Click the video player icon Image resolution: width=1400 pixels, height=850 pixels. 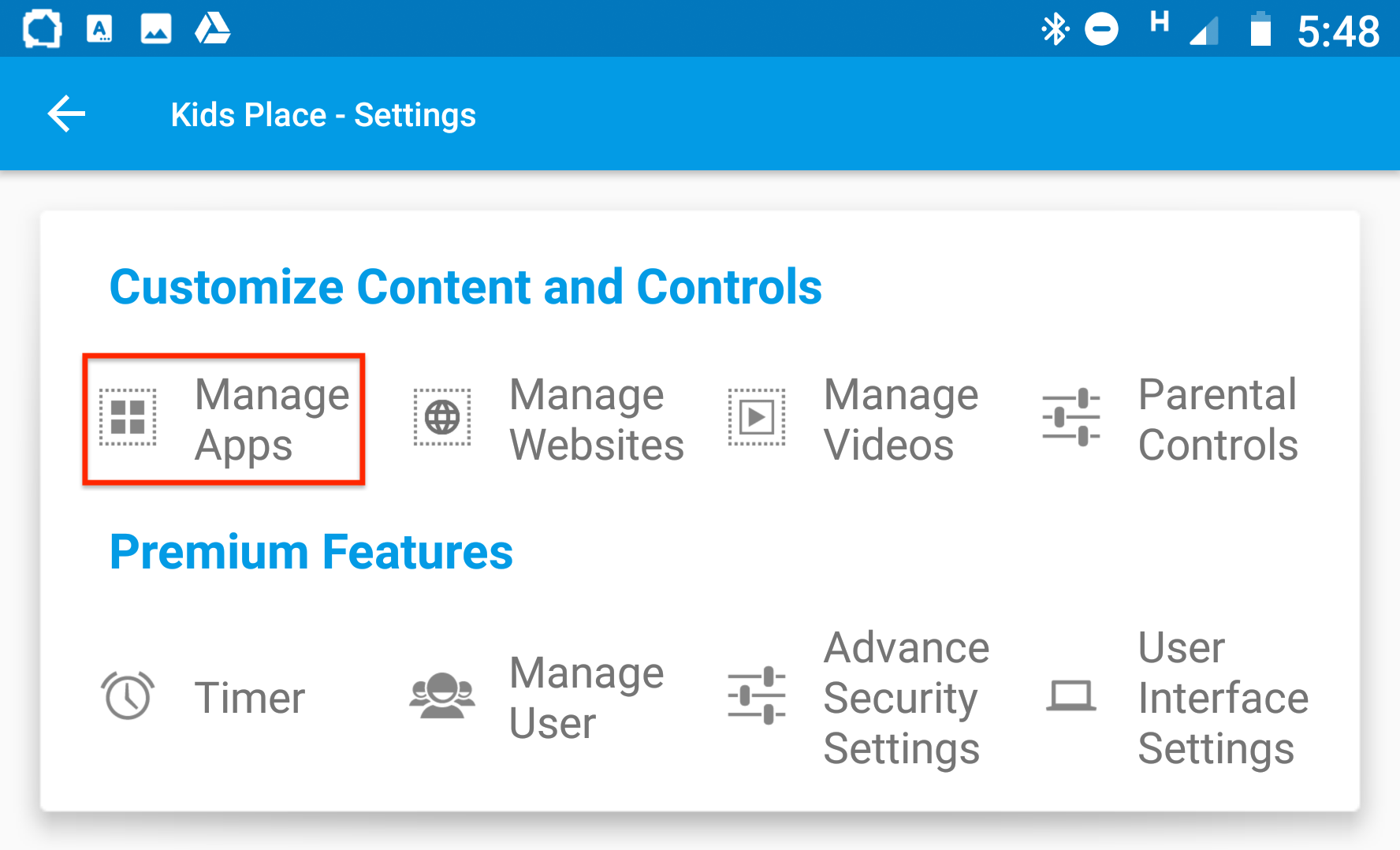pos(757,419)
